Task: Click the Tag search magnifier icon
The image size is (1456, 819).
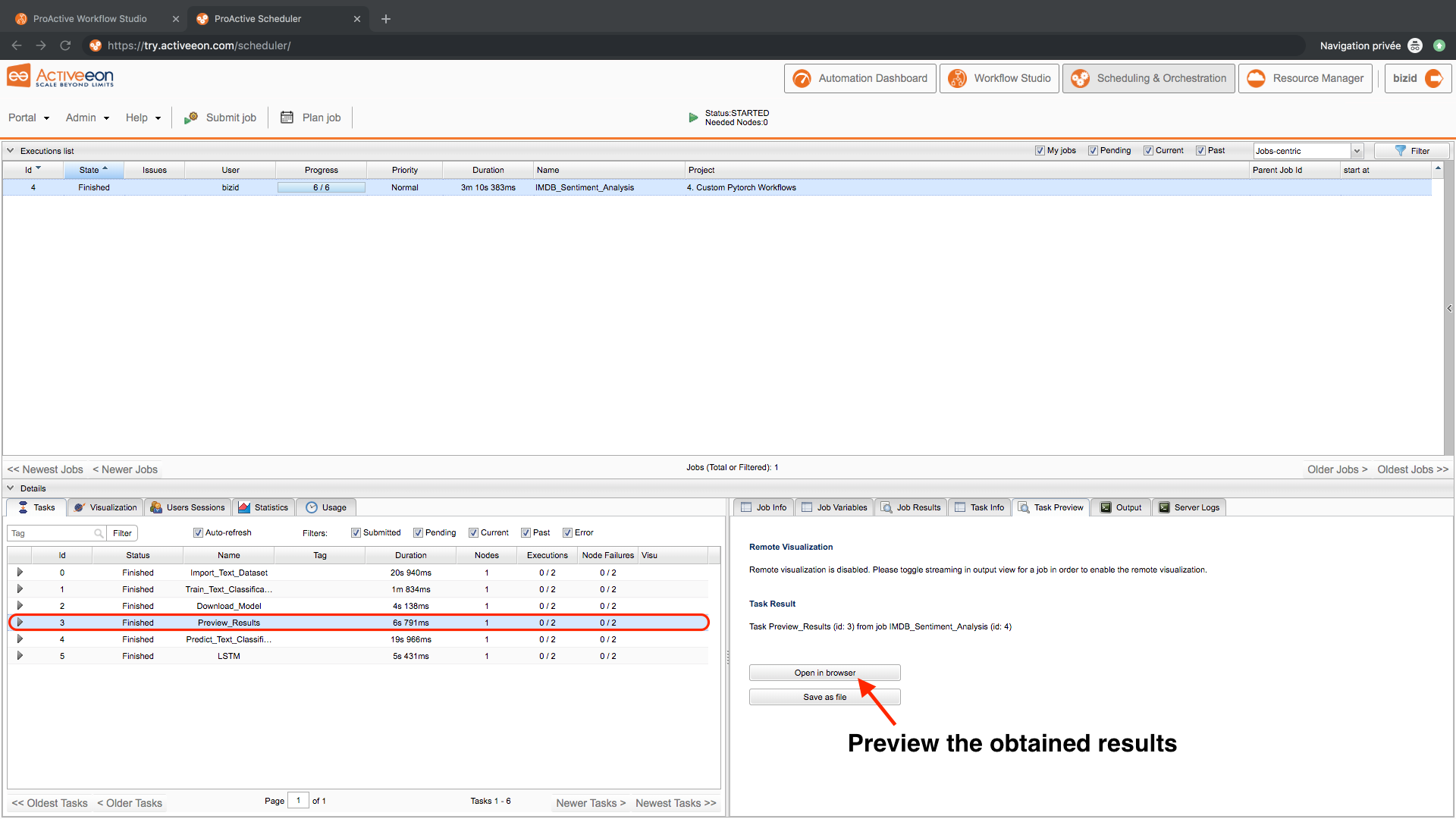Action: coord(99,533)
